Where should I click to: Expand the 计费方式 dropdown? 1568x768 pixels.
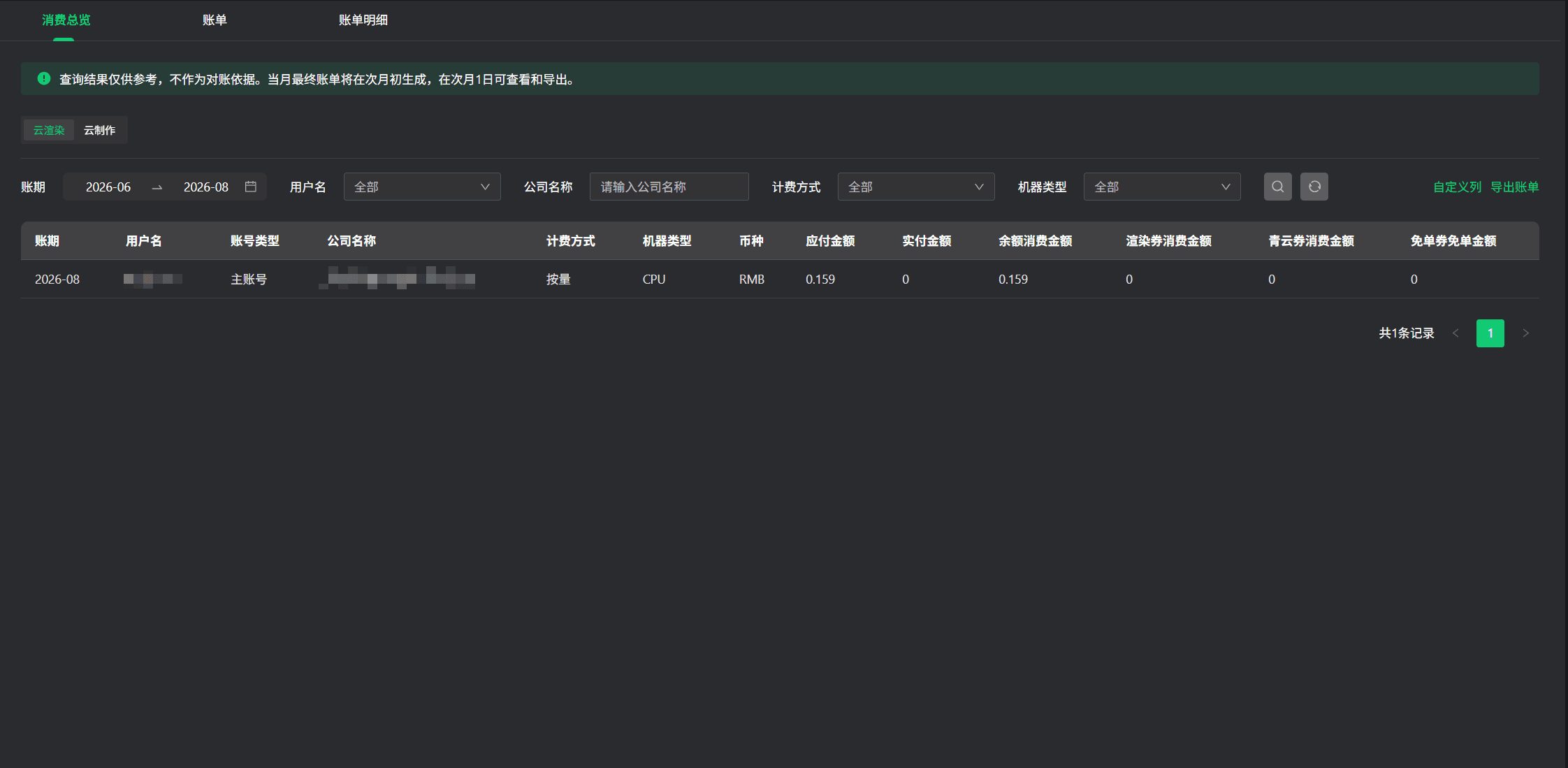[x=915, y=187]
